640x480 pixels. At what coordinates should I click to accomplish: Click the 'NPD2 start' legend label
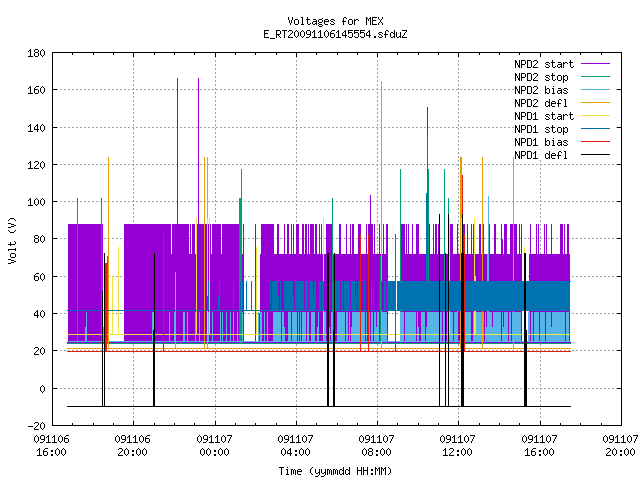[x=544, y=64]
